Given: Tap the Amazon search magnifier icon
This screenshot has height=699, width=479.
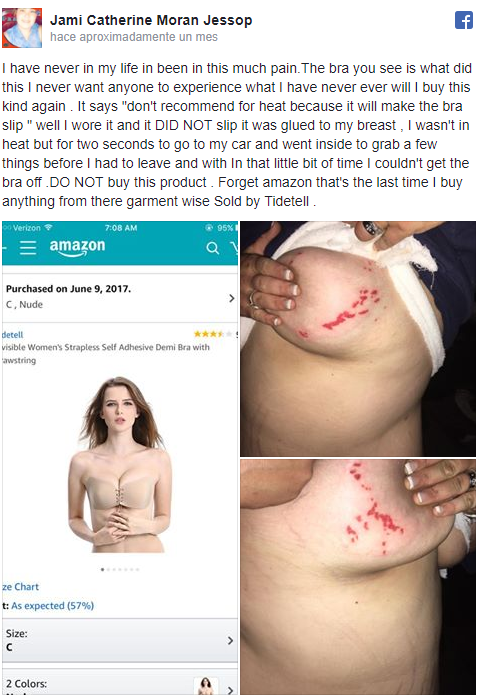Looking at the screenshot, I should click(213, 248).
